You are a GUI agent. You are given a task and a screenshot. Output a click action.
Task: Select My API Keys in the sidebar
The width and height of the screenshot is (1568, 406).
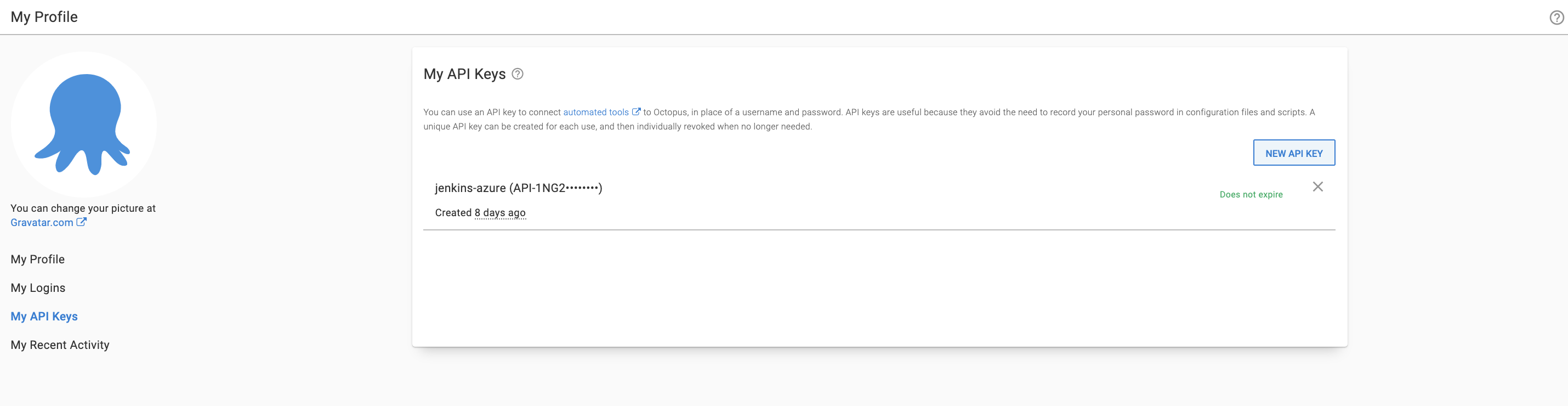[44, 316]
